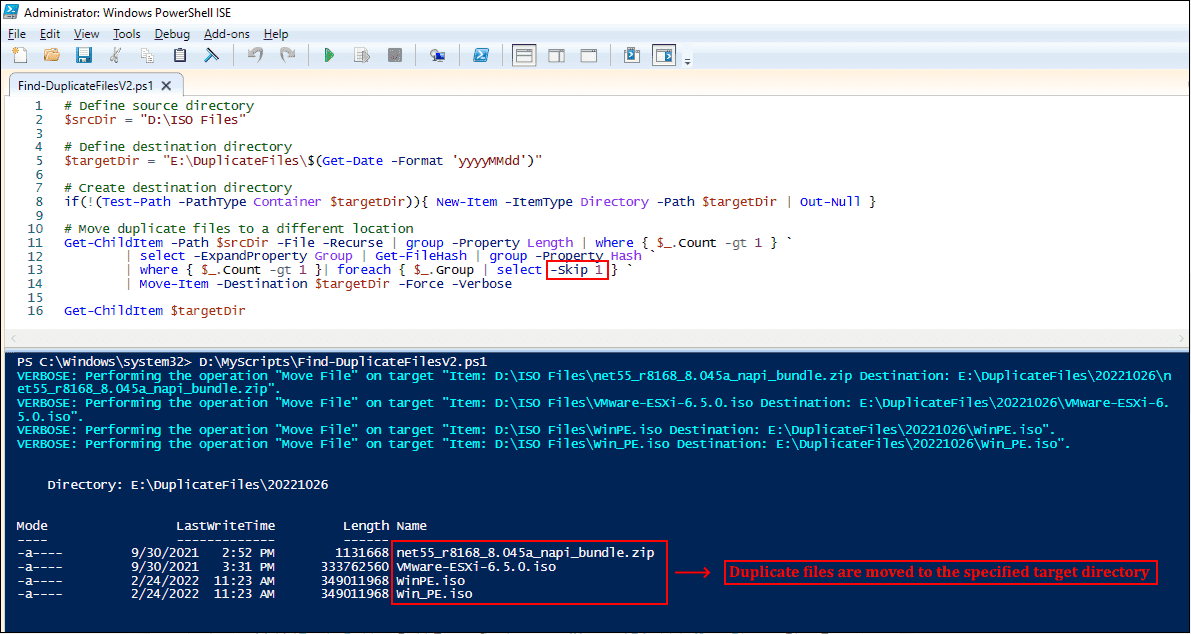Undo last edit with Undo arrow
Viewport: 1191px width, 634px height.
[255, 55]
